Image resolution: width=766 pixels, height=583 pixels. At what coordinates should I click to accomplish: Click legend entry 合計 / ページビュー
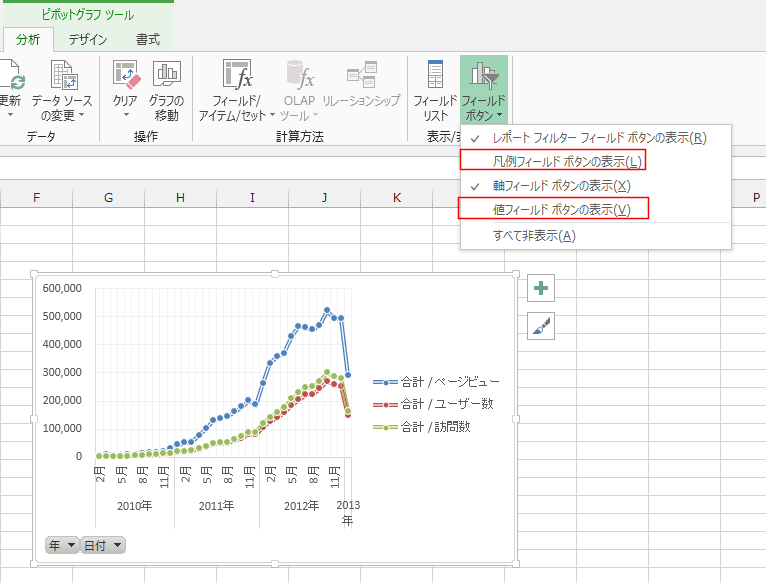click(436, 382)
